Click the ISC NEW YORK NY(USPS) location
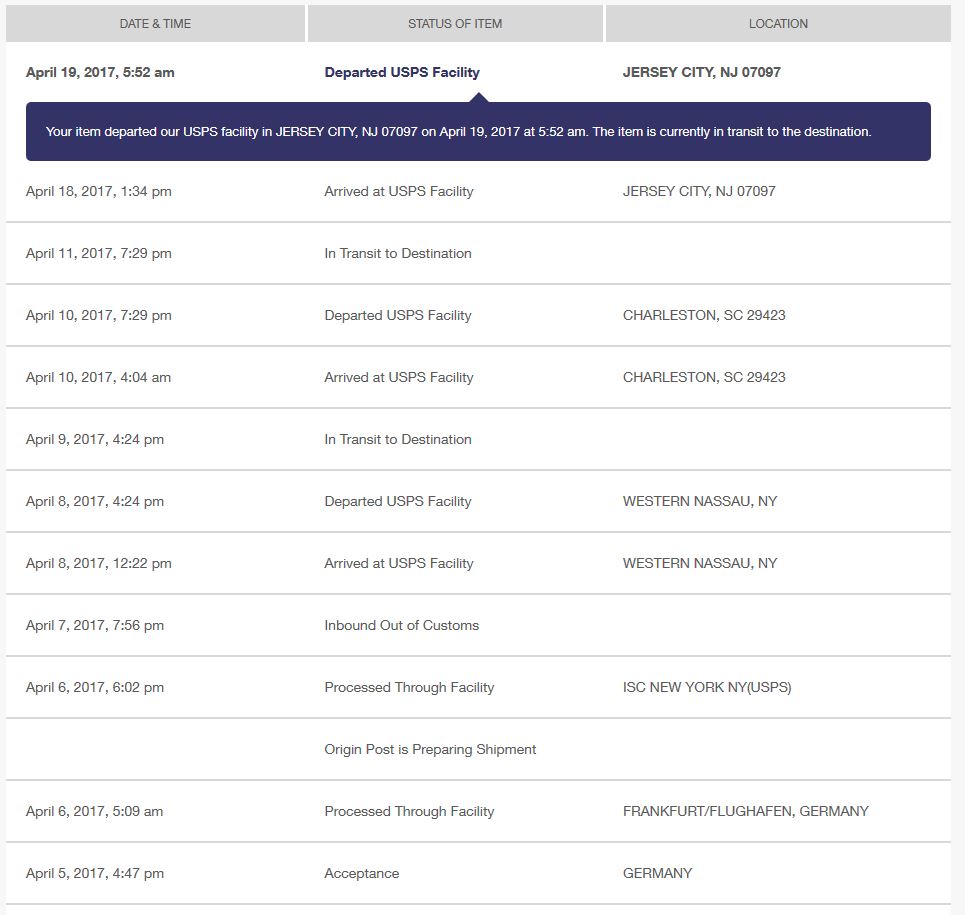 (706, 687)
